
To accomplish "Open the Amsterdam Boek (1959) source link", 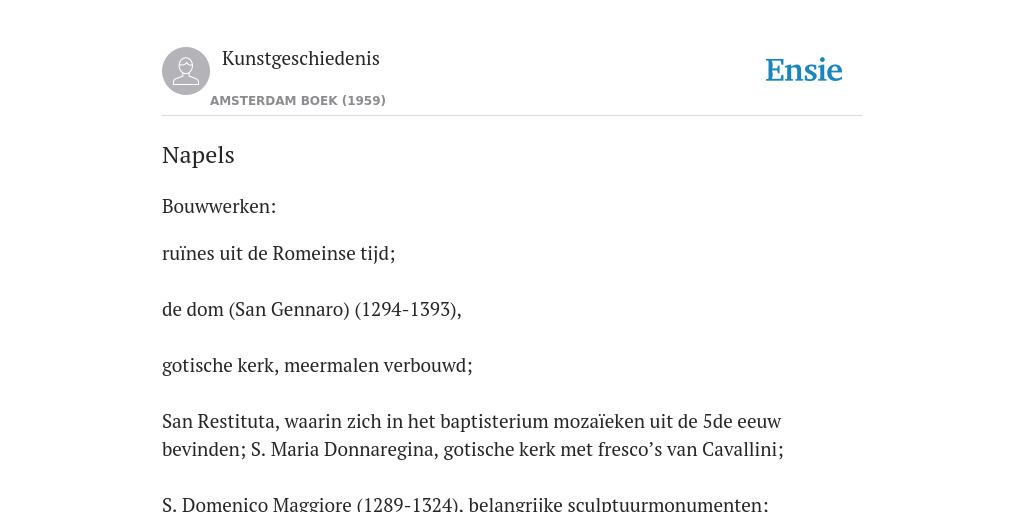I will point(298,101).
